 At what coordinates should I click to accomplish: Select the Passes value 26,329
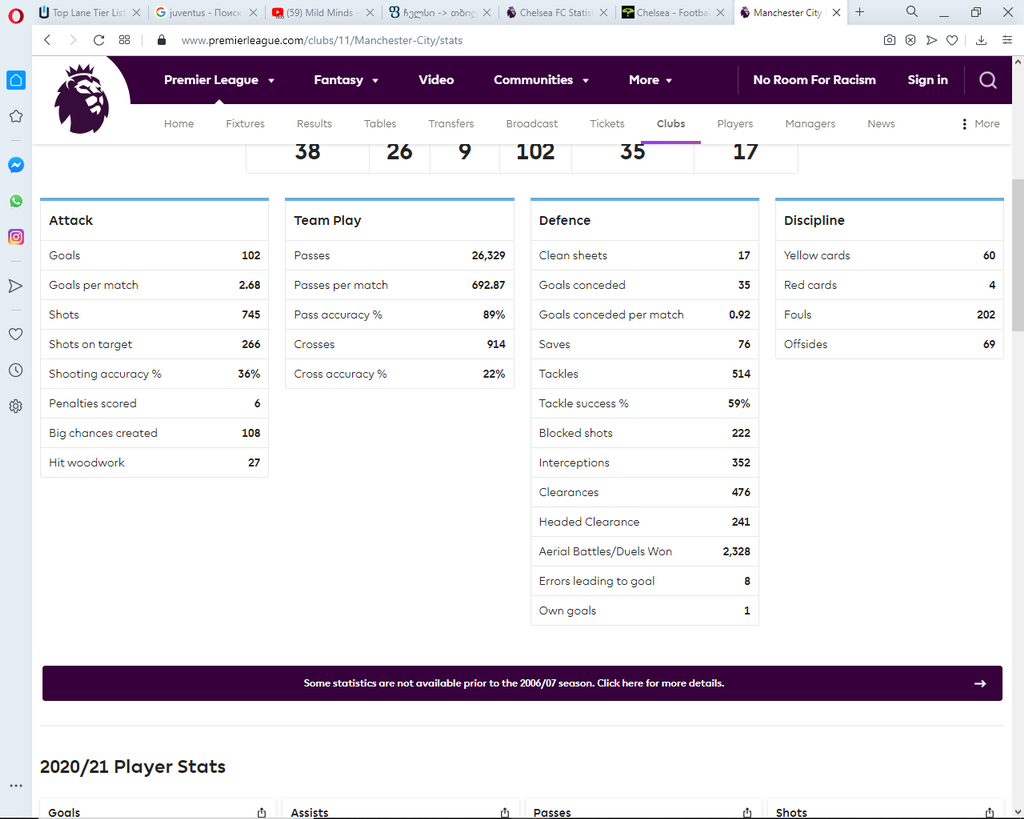click(488, 255)
